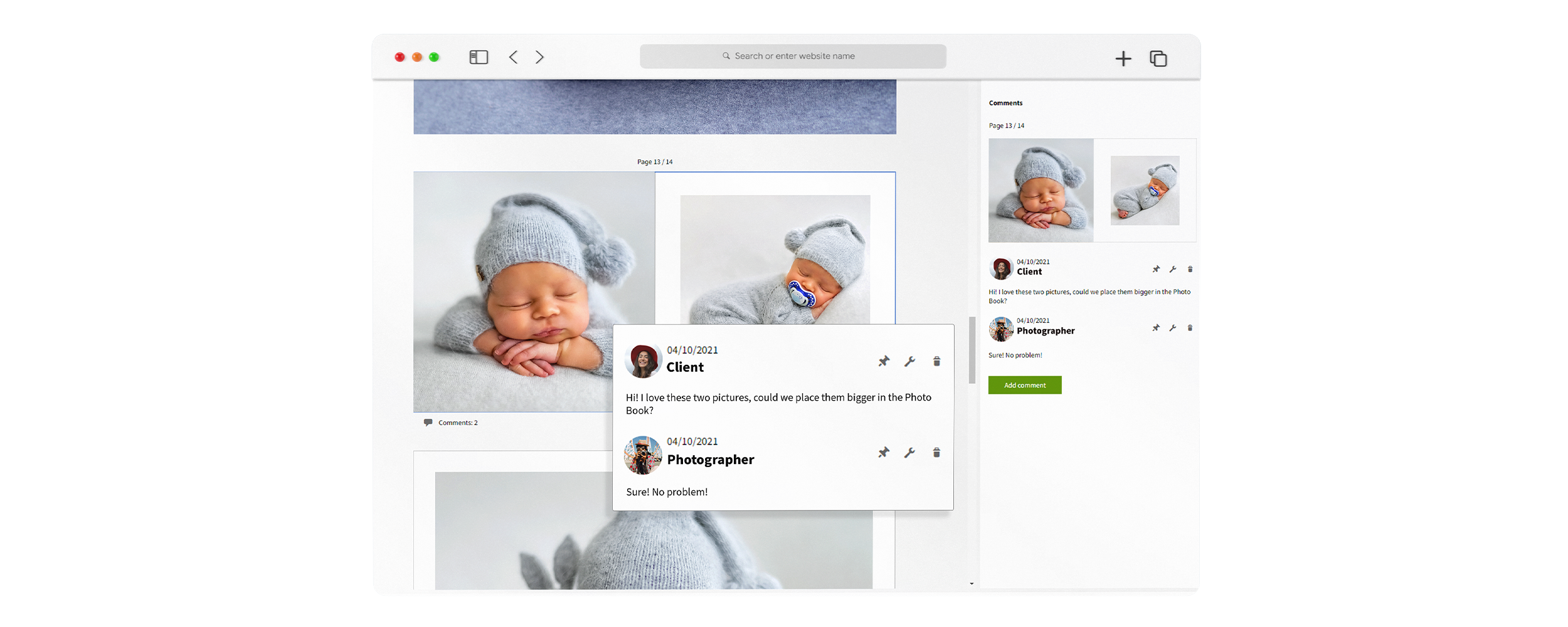Delete the Photographer reply in the sidebar

pyautogui.click(x=1190, y=327)
